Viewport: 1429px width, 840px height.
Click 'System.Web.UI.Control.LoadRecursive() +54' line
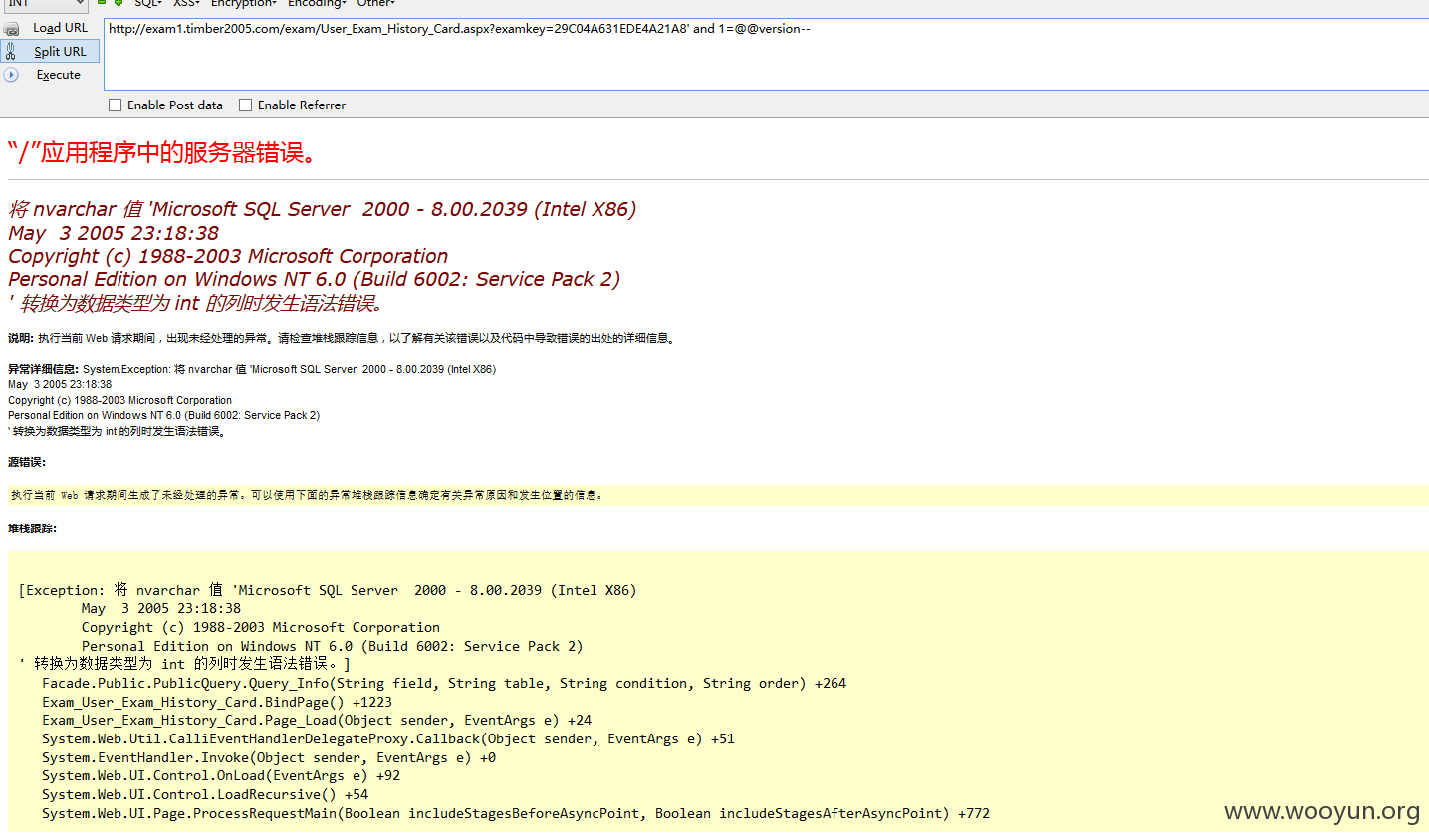(205, 794)
